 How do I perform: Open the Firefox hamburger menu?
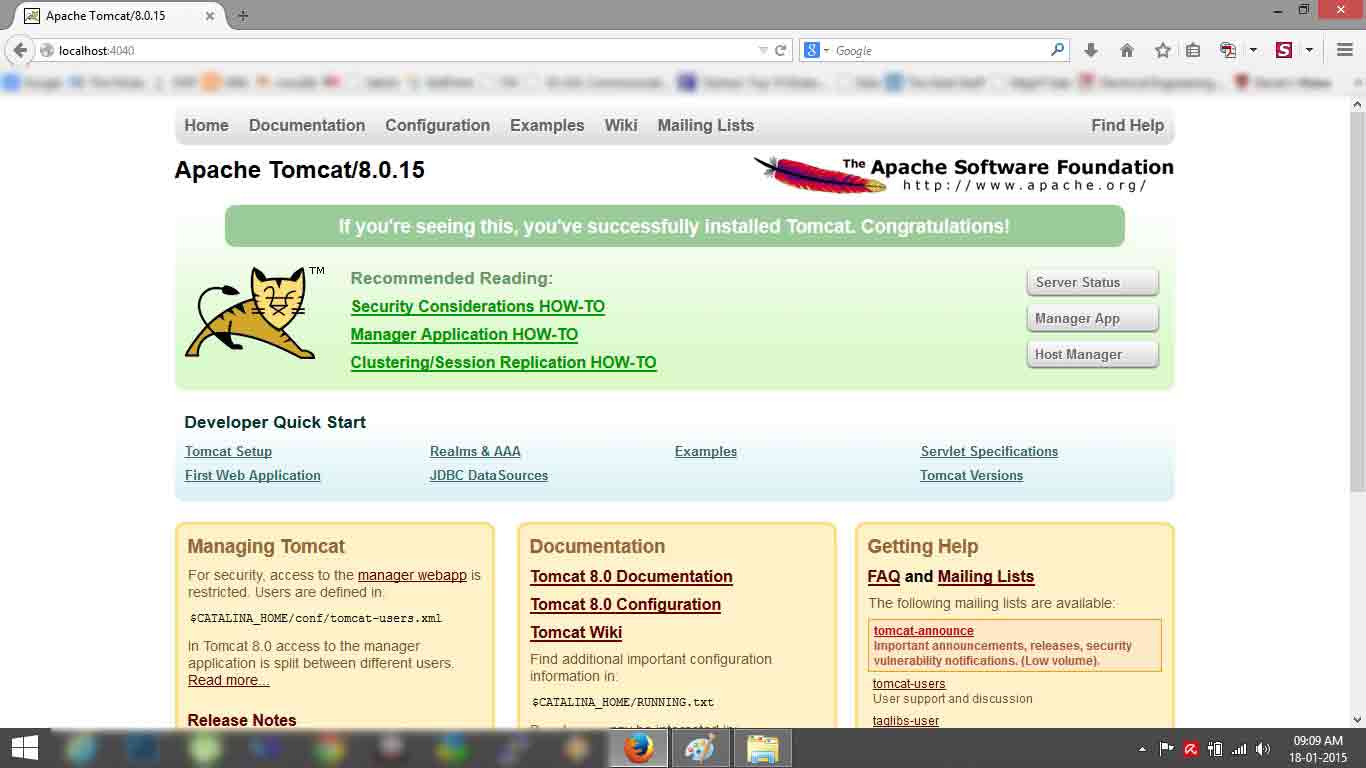point(1345,50)
